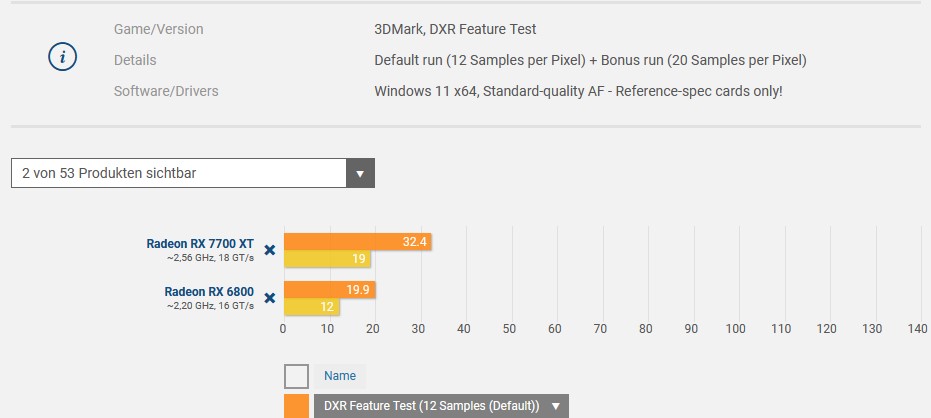931x418 pixels.
Task: Click the orange color swatch in legend
Action: (296, 406)
